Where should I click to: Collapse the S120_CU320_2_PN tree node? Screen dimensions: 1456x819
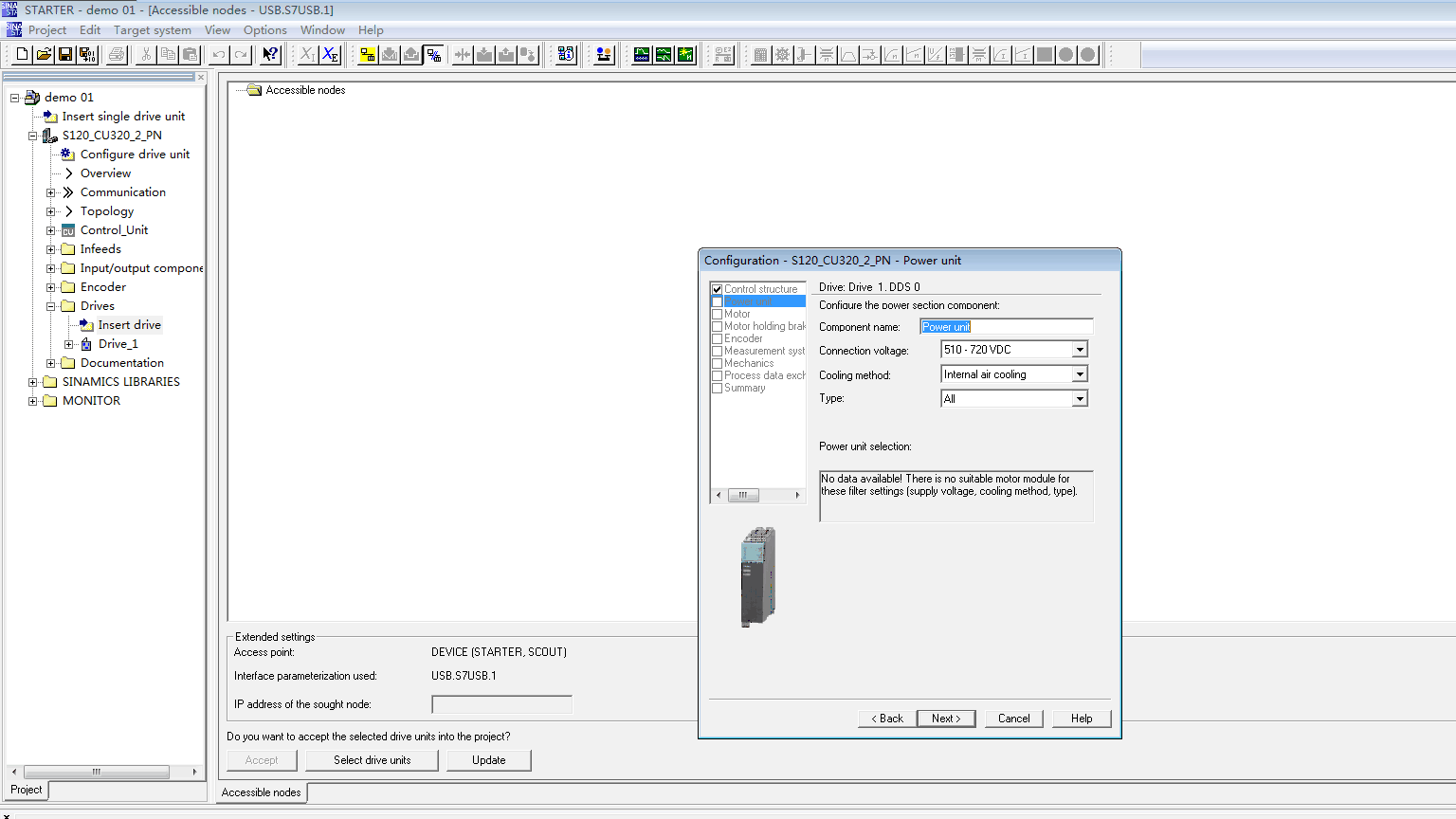click(33, 136)
